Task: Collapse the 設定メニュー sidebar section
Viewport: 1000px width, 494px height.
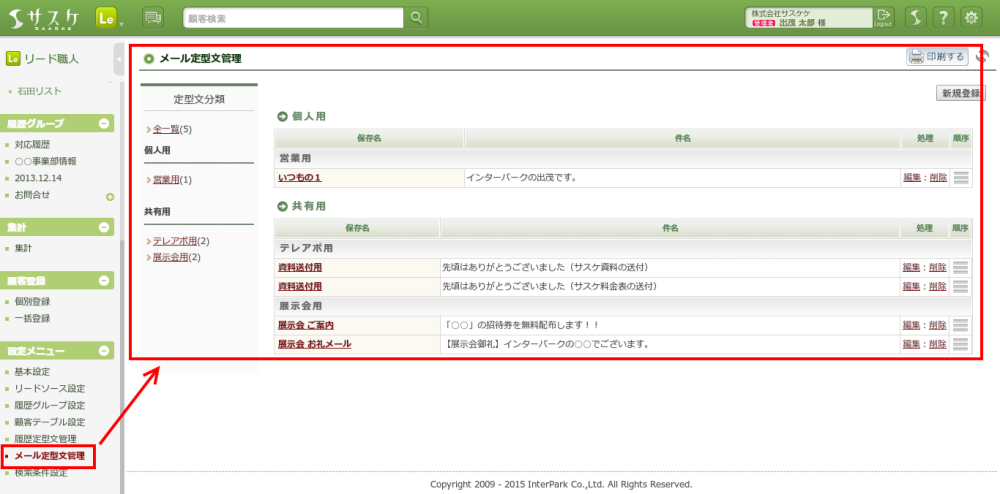Action: tap(104, 351)
